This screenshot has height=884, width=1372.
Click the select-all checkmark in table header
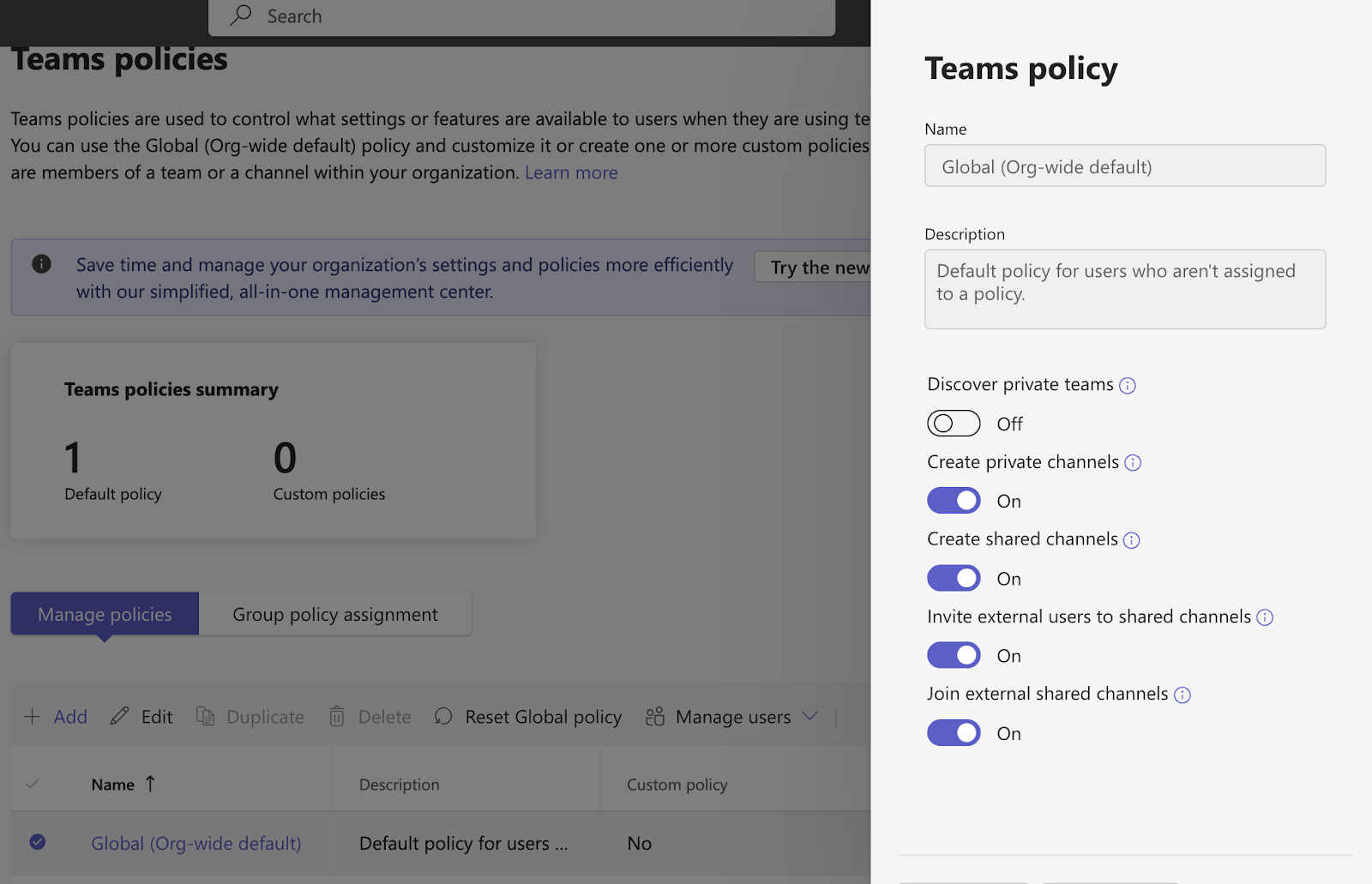pos(33,784)
